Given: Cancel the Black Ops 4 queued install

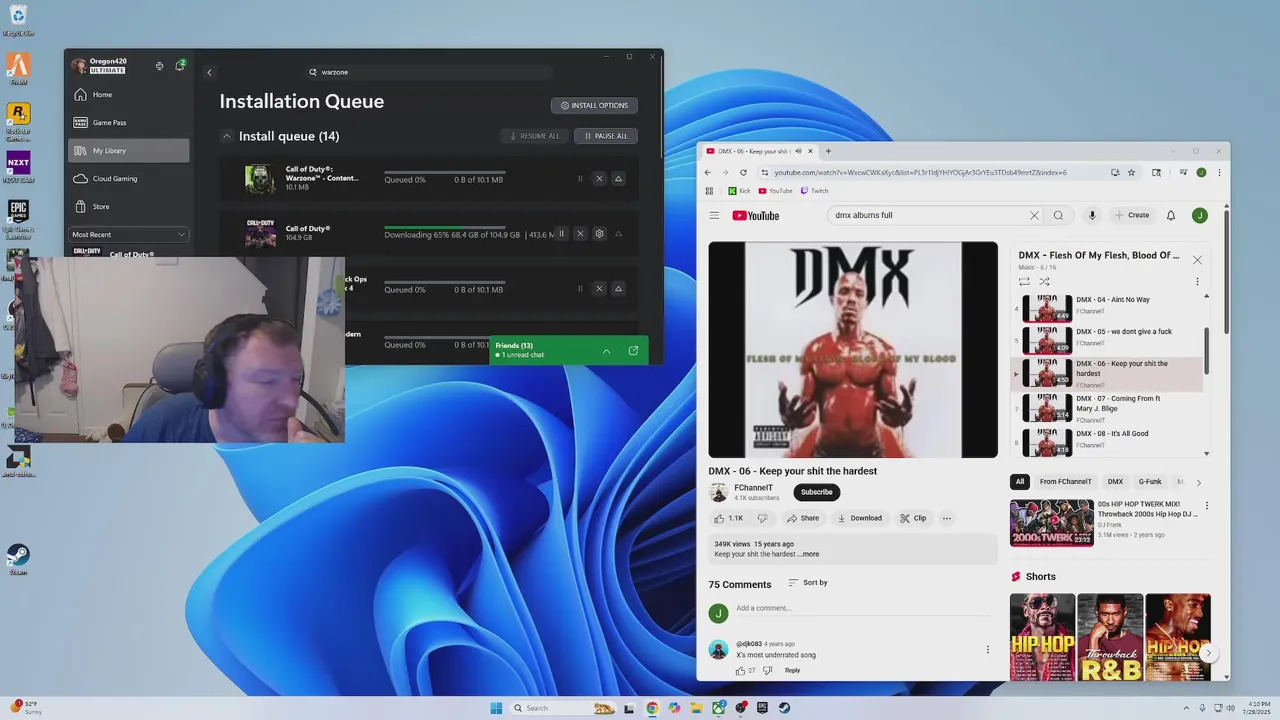Looking at the screenshot, I should point(599,289).
